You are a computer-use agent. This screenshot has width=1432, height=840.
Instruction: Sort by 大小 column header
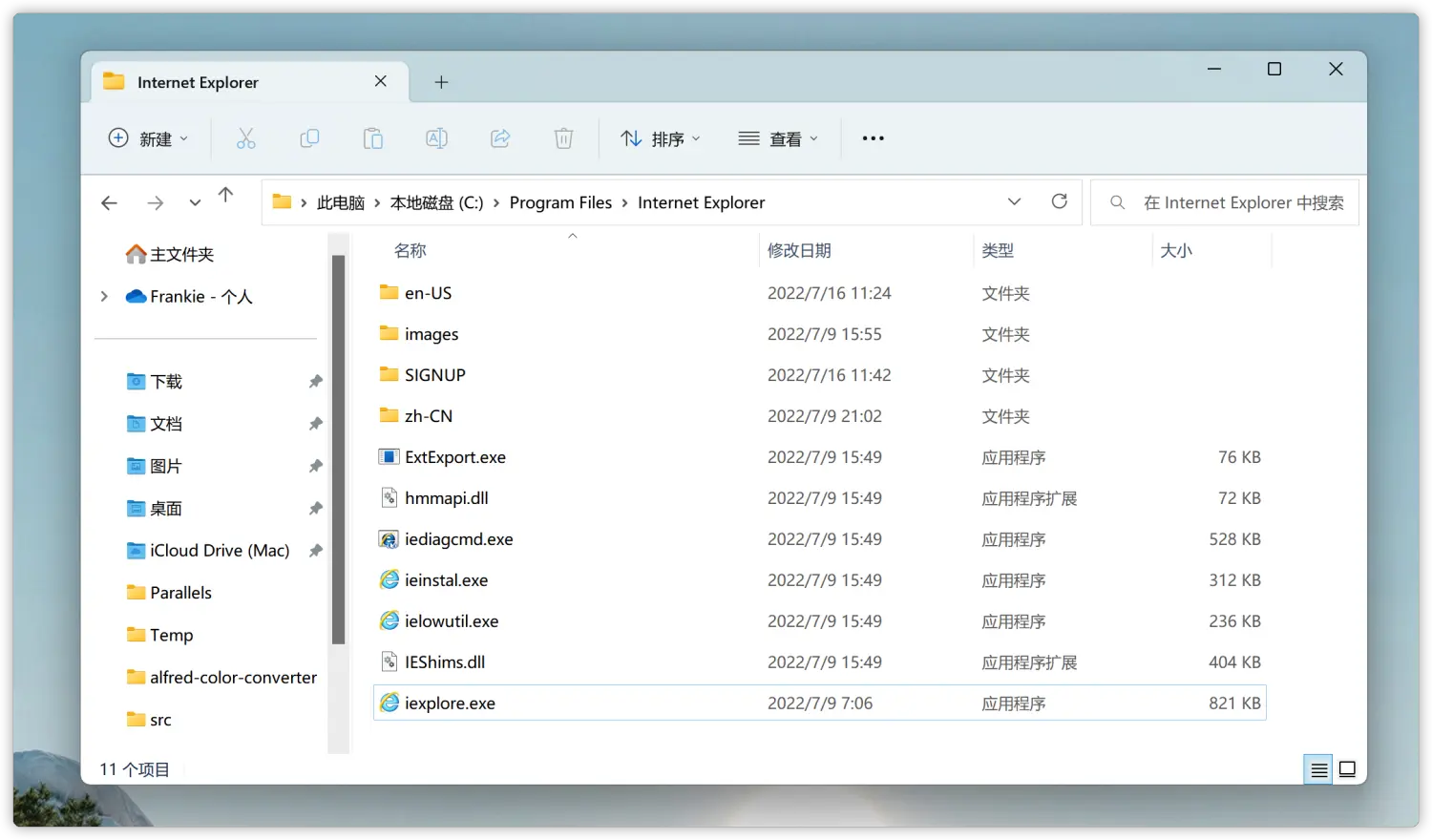point(1176,250)
